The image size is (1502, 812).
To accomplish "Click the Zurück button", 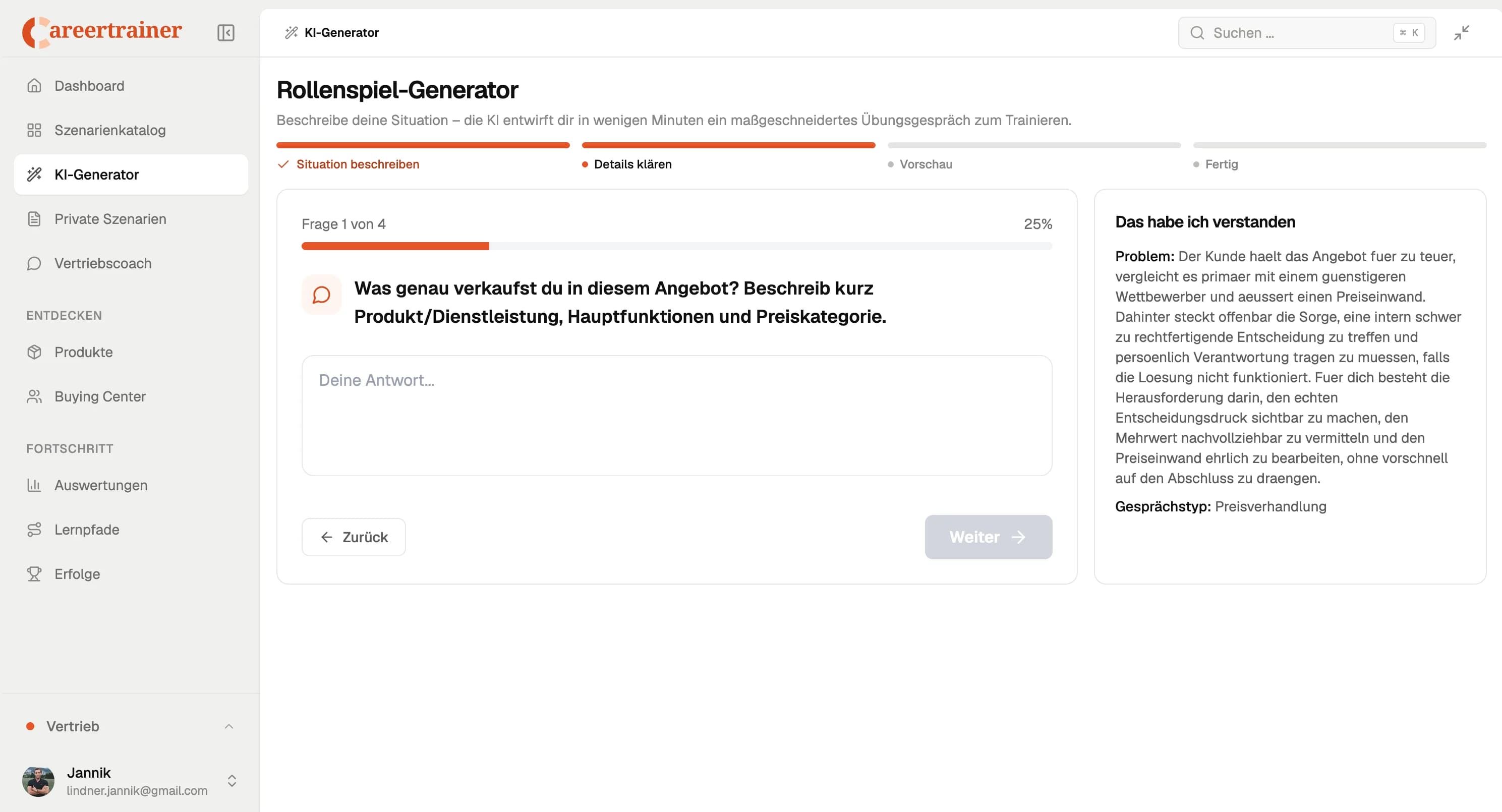I will click(x=354, y=537).
